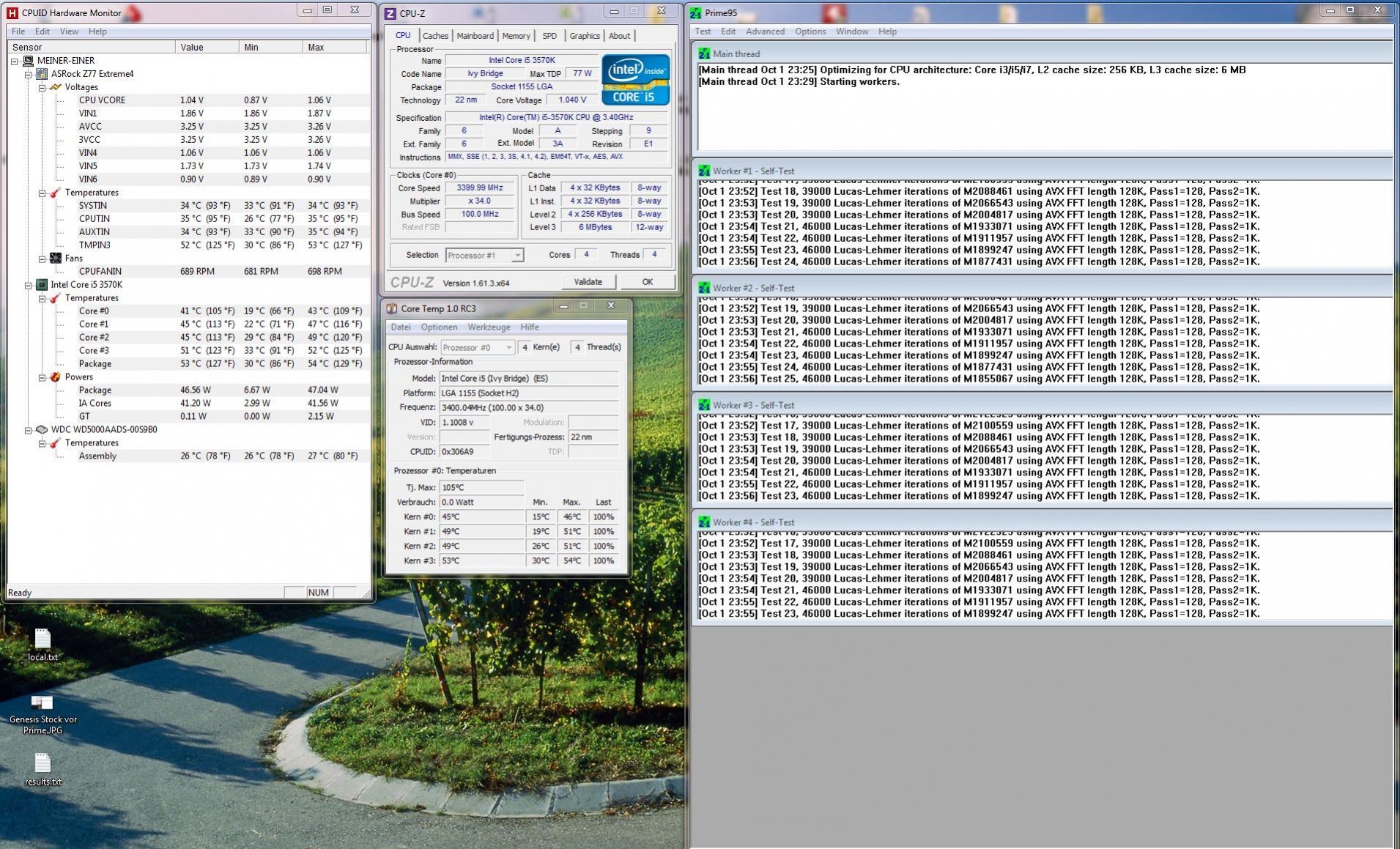The height and width of the screenshot is (849, 1400).
Task: Click the Worker #3 window icon
Action: pyautogui.click(x=704, y=405)
